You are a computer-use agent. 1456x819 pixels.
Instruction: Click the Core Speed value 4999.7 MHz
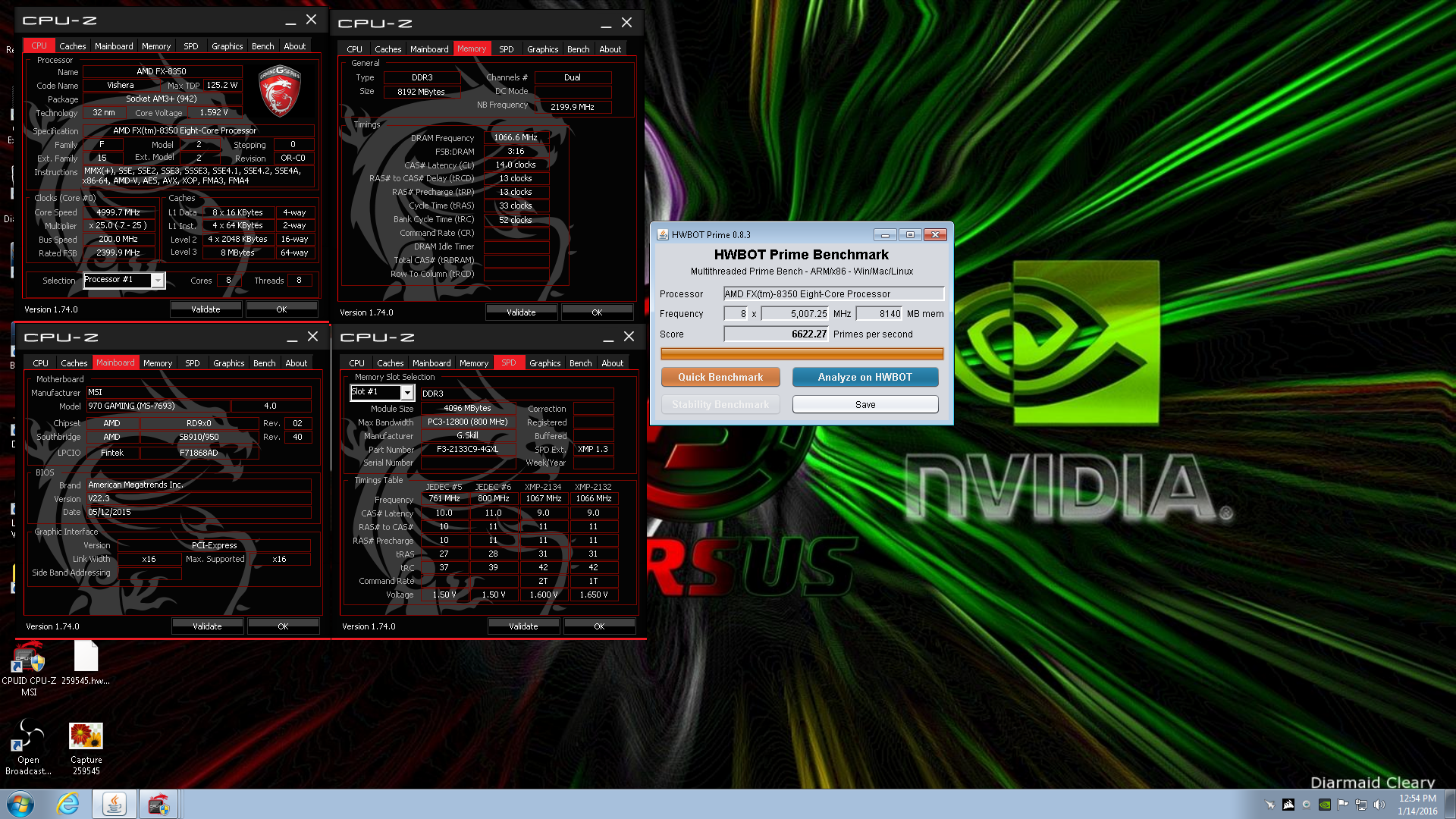coord(118,212)
